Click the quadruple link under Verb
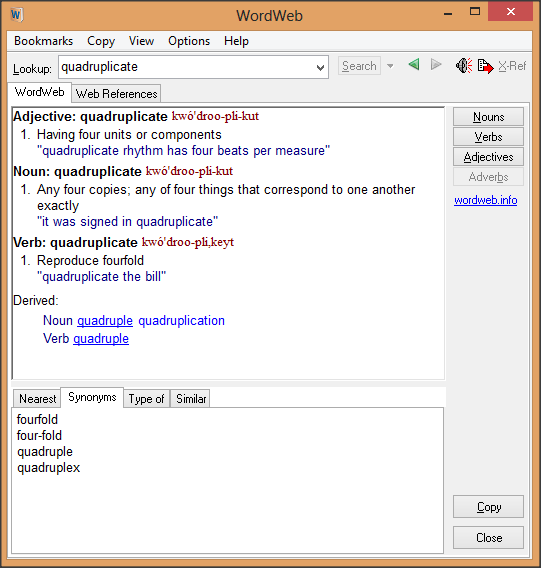Screen dimensions: 541x568 (x=101, y=339)
